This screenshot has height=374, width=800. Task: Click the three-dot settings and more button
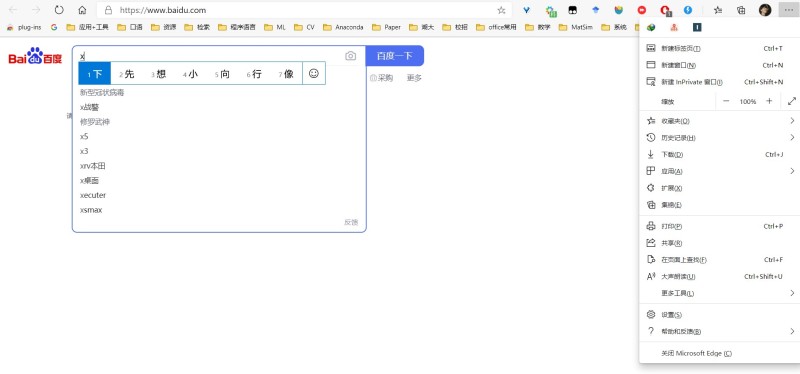(788, 10)
